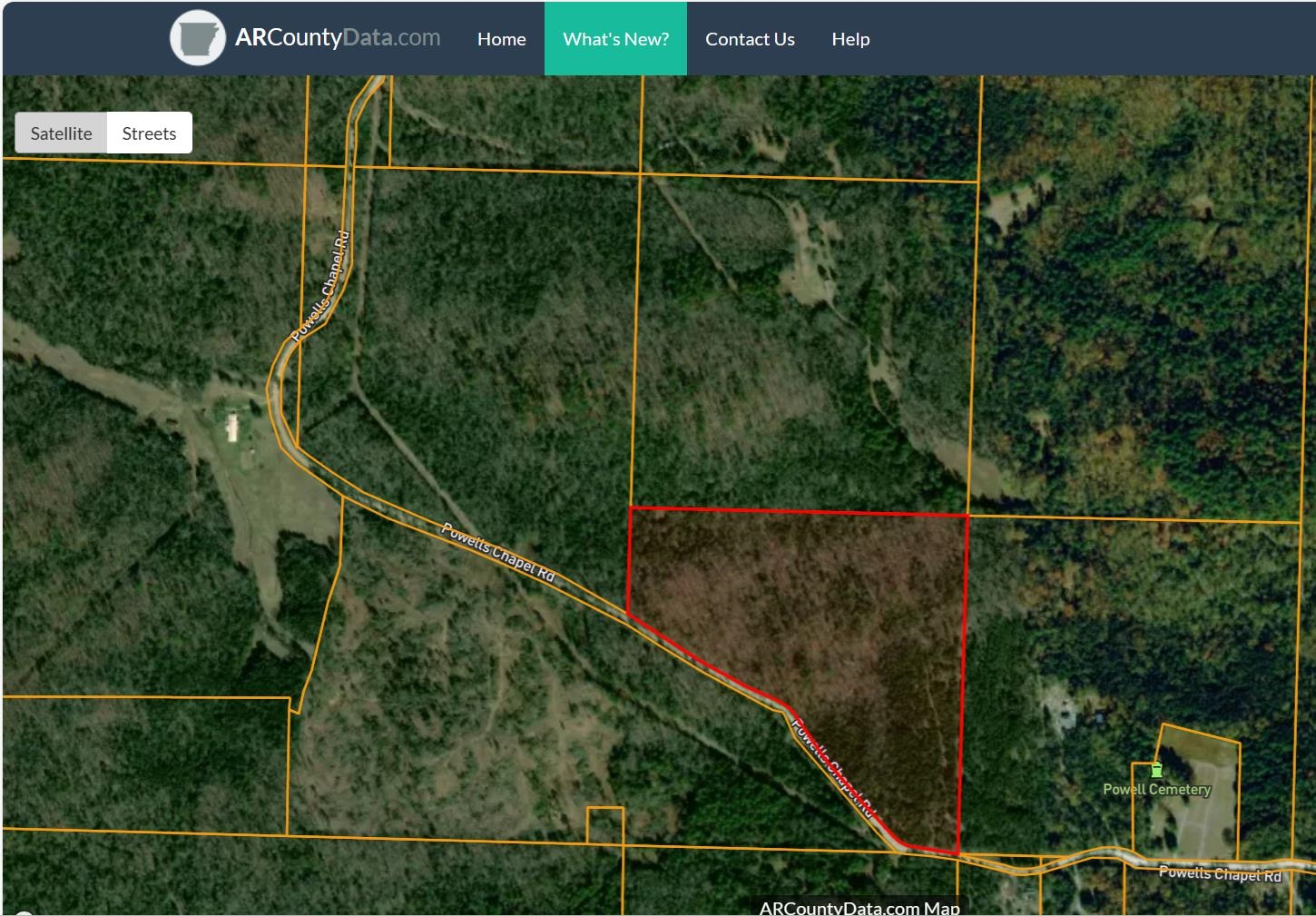Click the Powell Cemetery text label
Image resolution: width=1316 pixels, height=916 pixels.
(x=1156, y=790)
